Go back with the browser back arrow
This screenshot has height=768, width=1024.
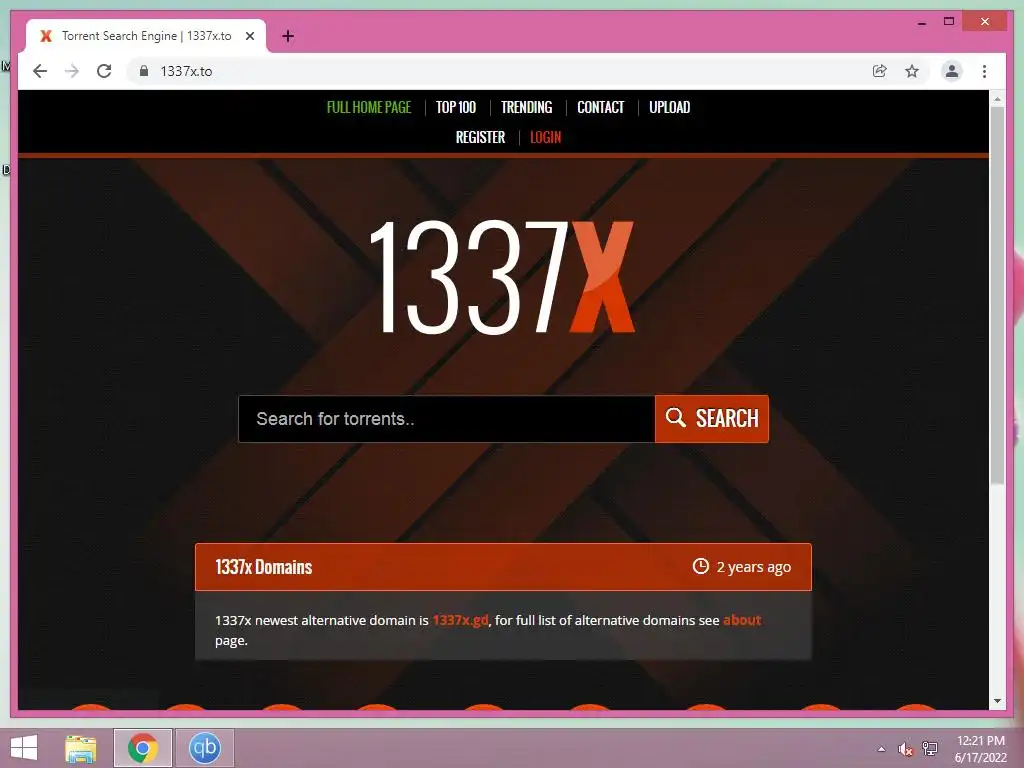click(40, 71)
